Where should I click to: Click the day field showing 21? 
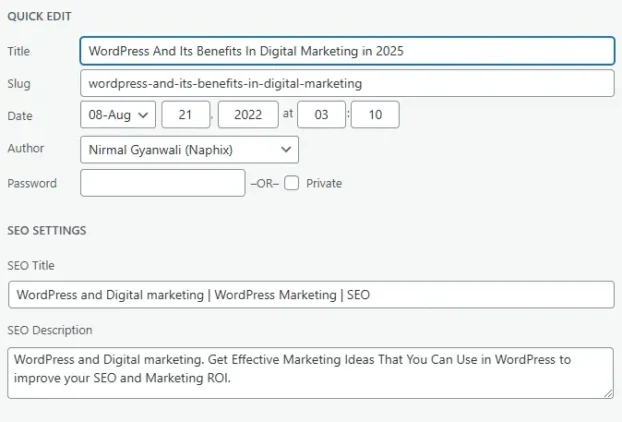(x=186, y=115)
